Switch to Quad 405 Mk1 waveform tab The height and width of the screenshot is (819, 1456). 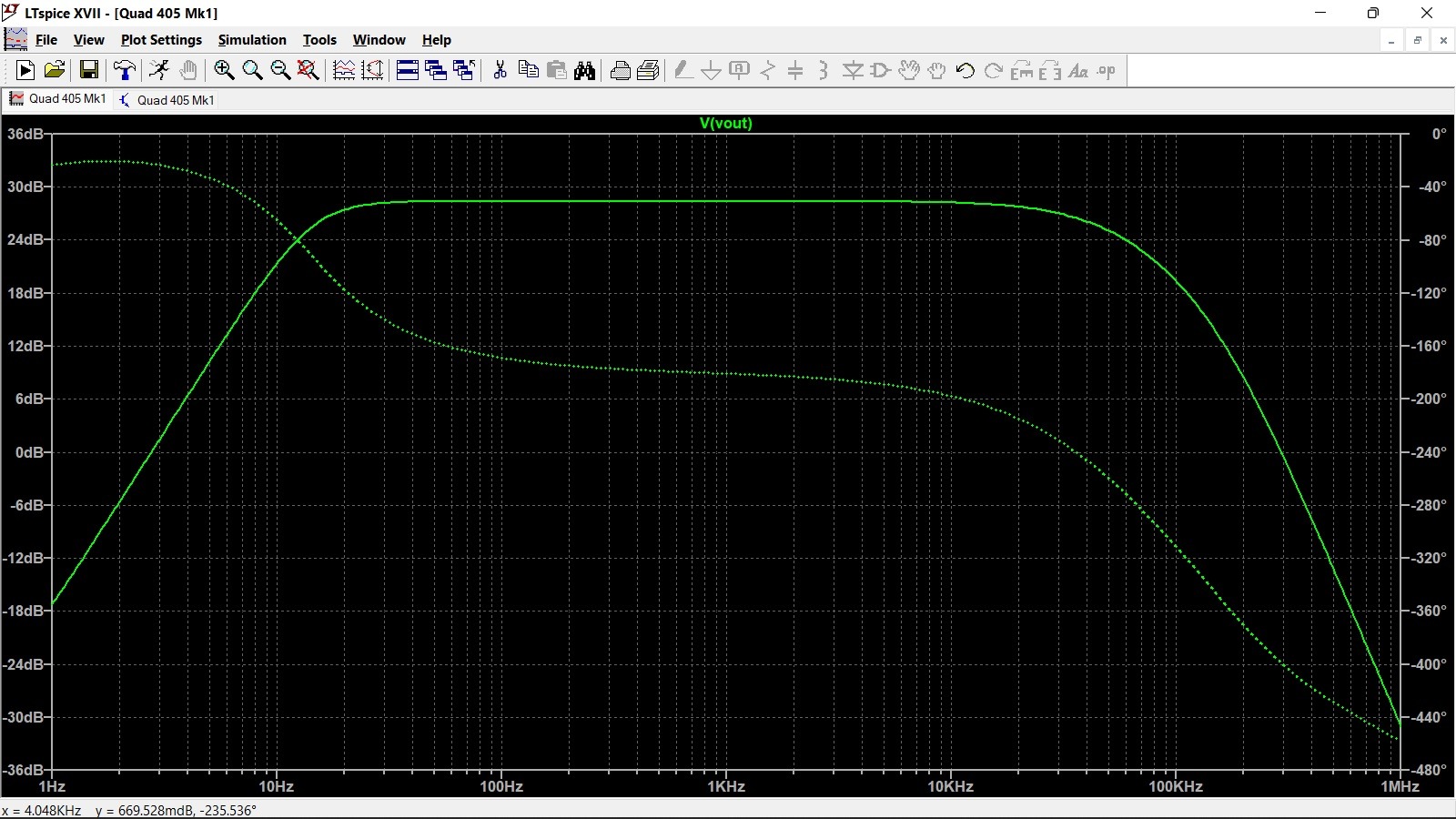click(x=57, y=99)
